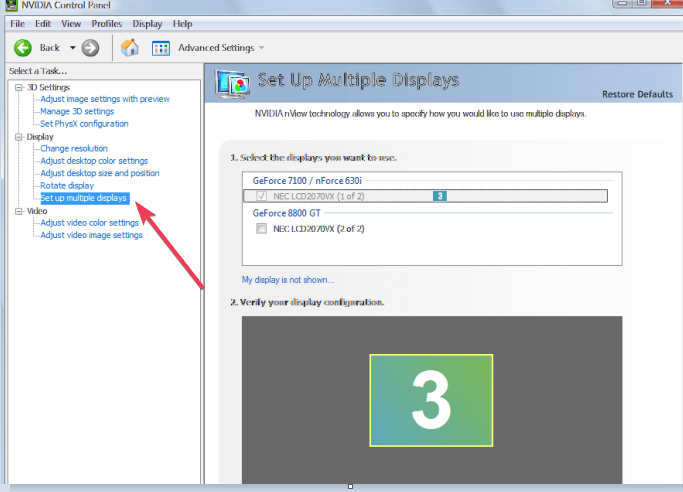
Task: Collapse the Display tree node
Action: (19, 137)
